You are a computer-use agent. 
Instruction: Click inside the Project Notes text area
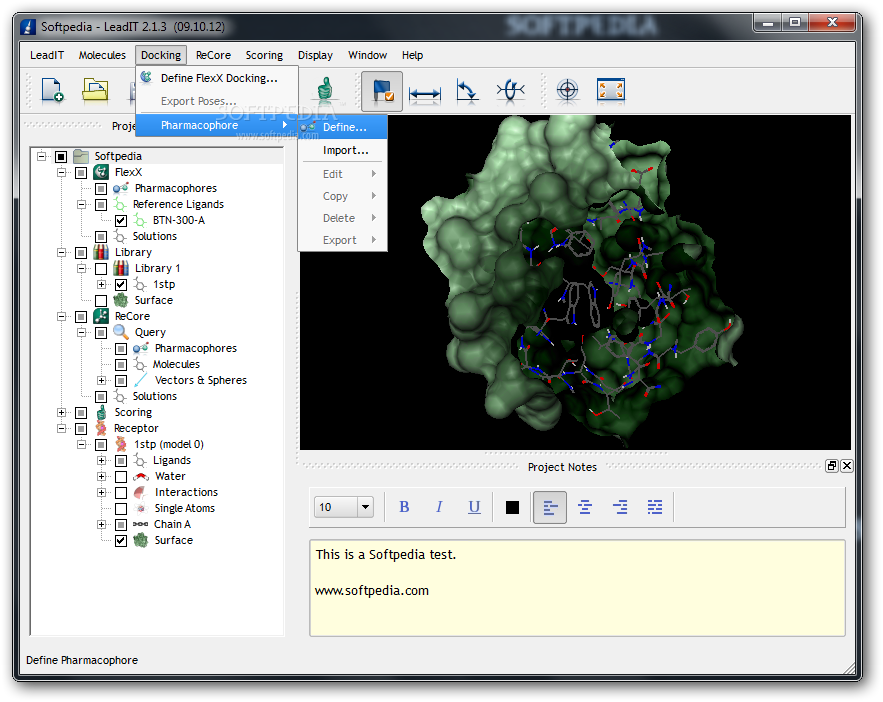pyautogui.click(x=577, y=588)
